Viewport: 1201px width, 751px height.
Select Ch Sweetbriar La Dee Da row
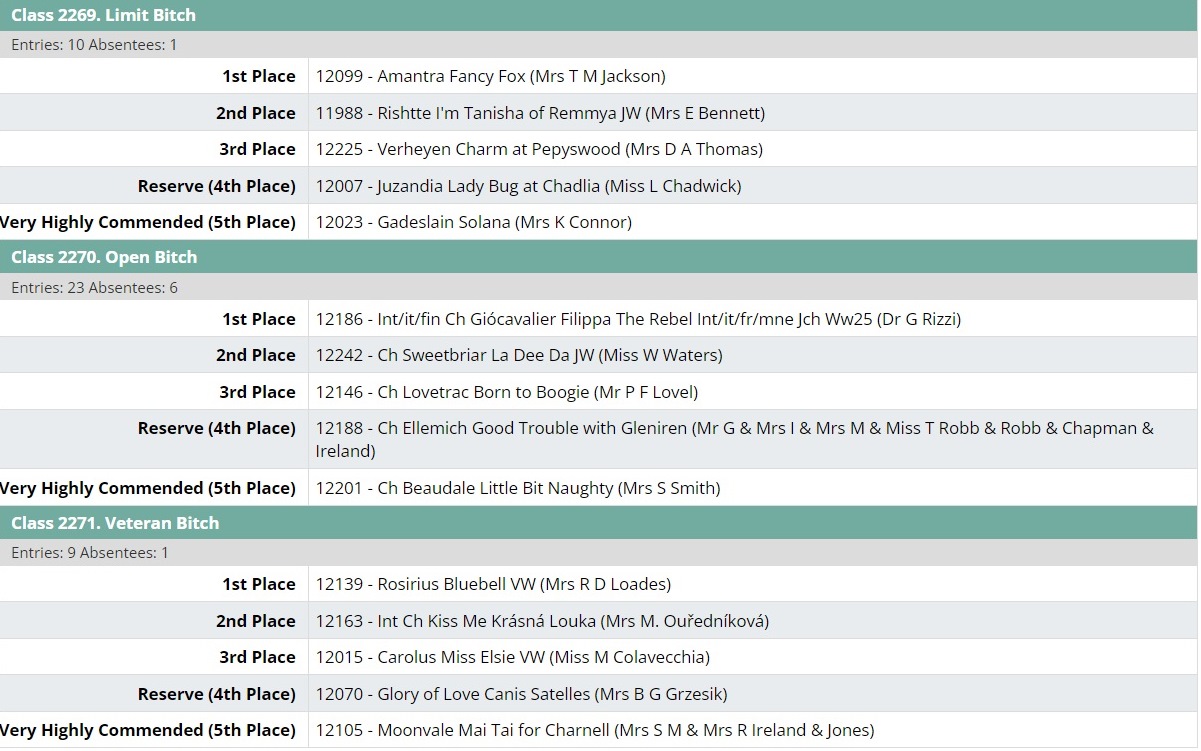(518, 355)
